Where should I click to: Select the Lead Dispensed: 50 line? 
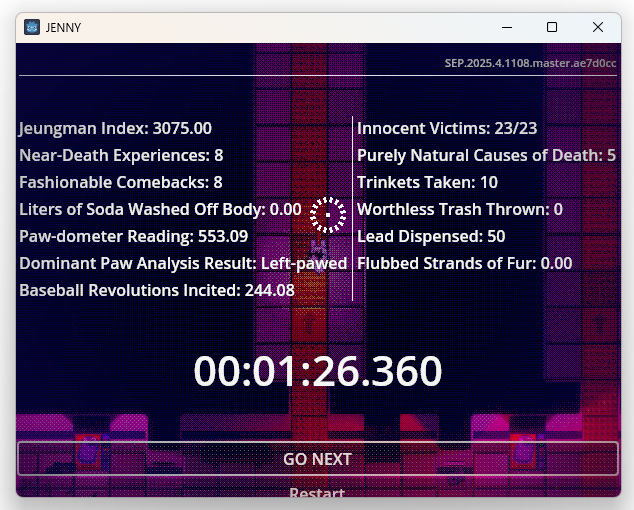pyautogui.click(x=431, y=236)
